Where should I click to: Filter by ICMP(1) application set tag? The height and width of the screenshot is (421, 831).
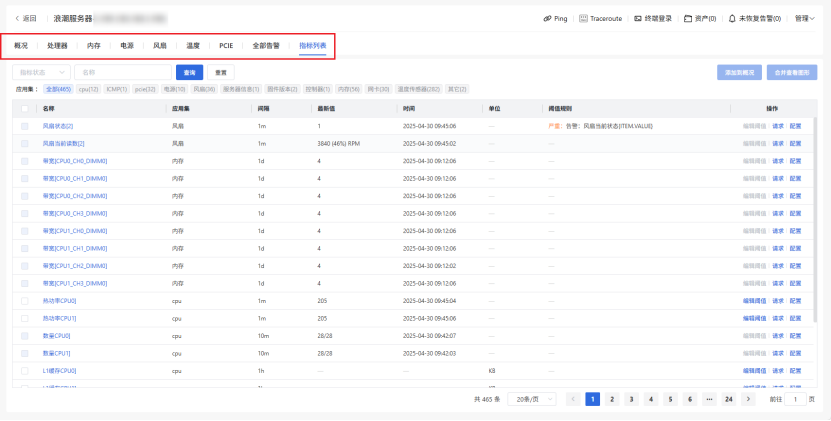click(117, 89)
